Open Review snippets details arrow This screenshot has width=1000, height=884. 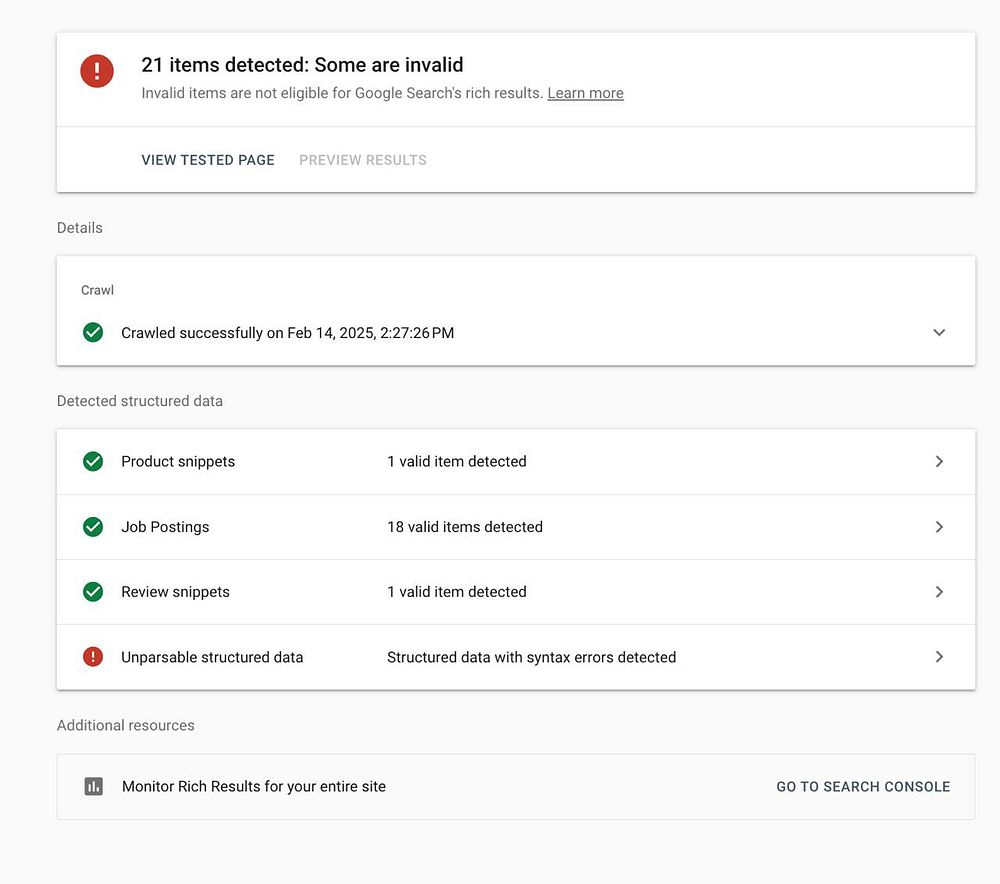point(939,592)
